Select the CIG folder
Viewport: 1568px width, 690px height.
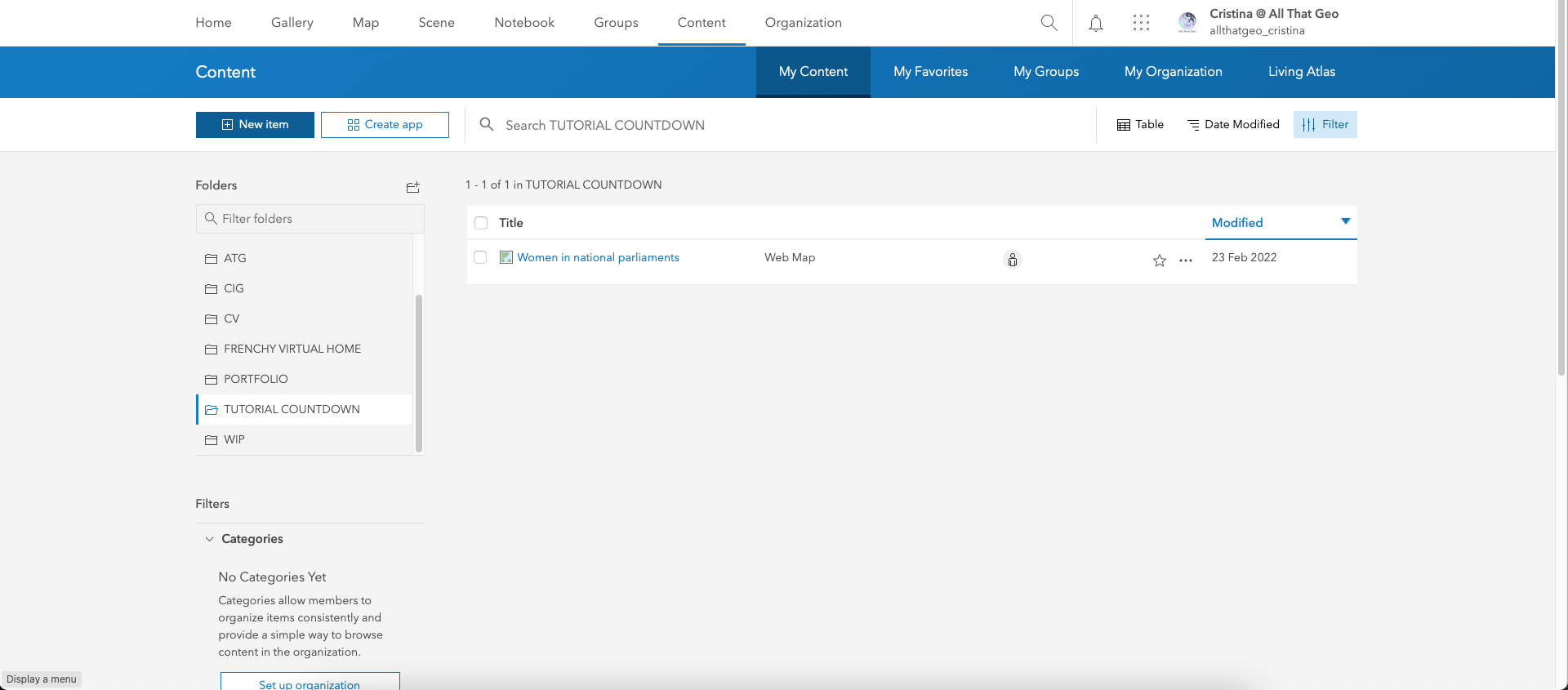(304, 288)
